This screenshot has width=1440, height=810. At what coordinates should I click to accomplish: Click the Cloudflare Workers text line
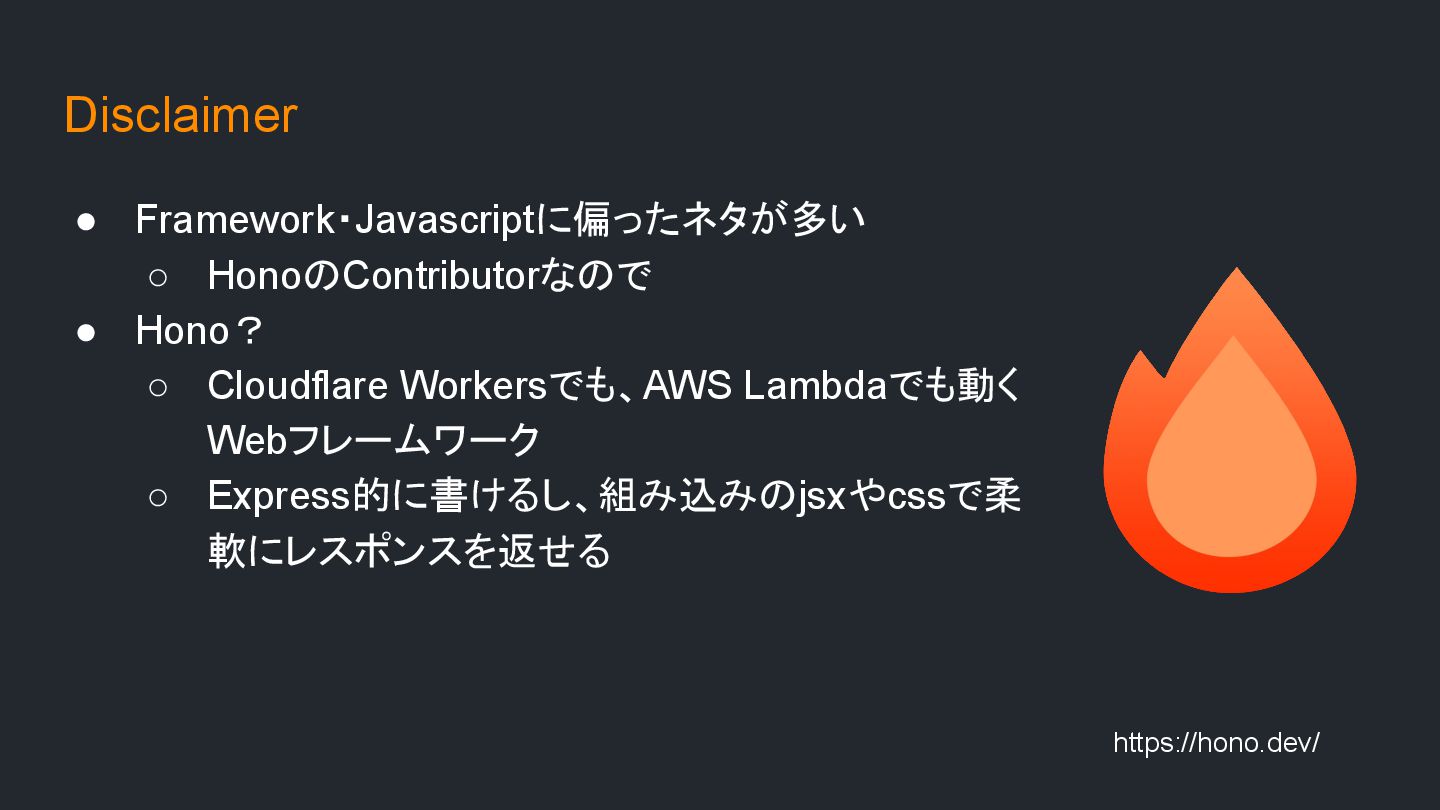[614, 386]
